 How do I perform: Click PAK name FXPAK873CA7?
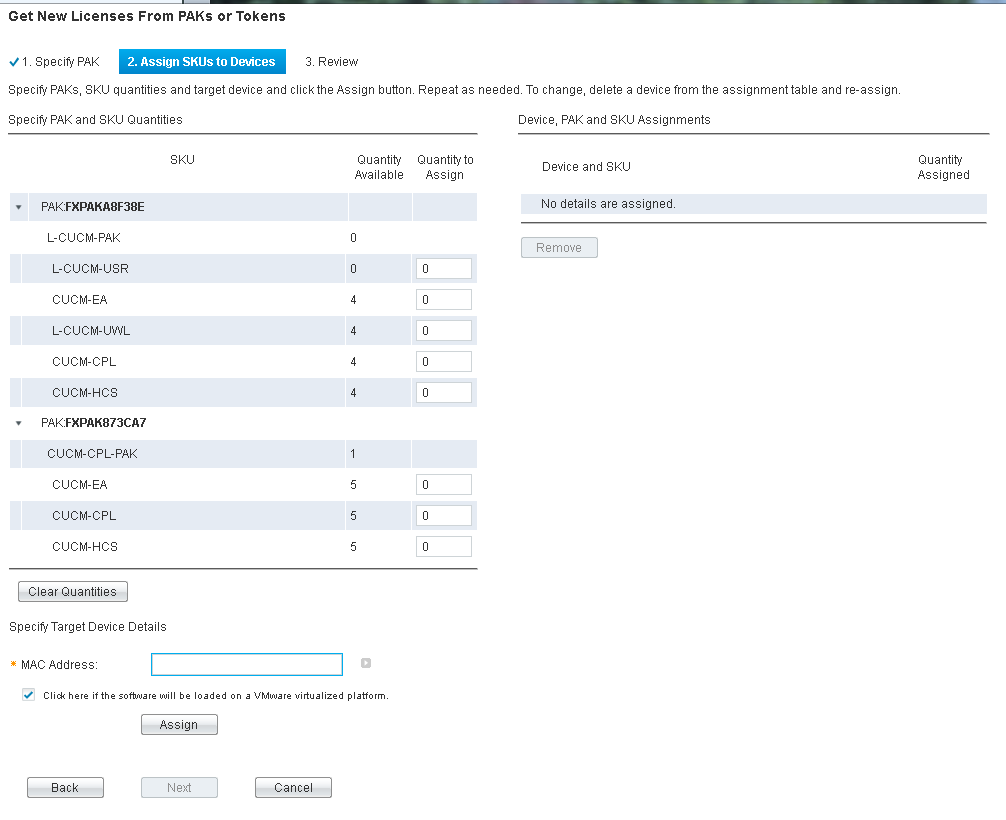106,423
